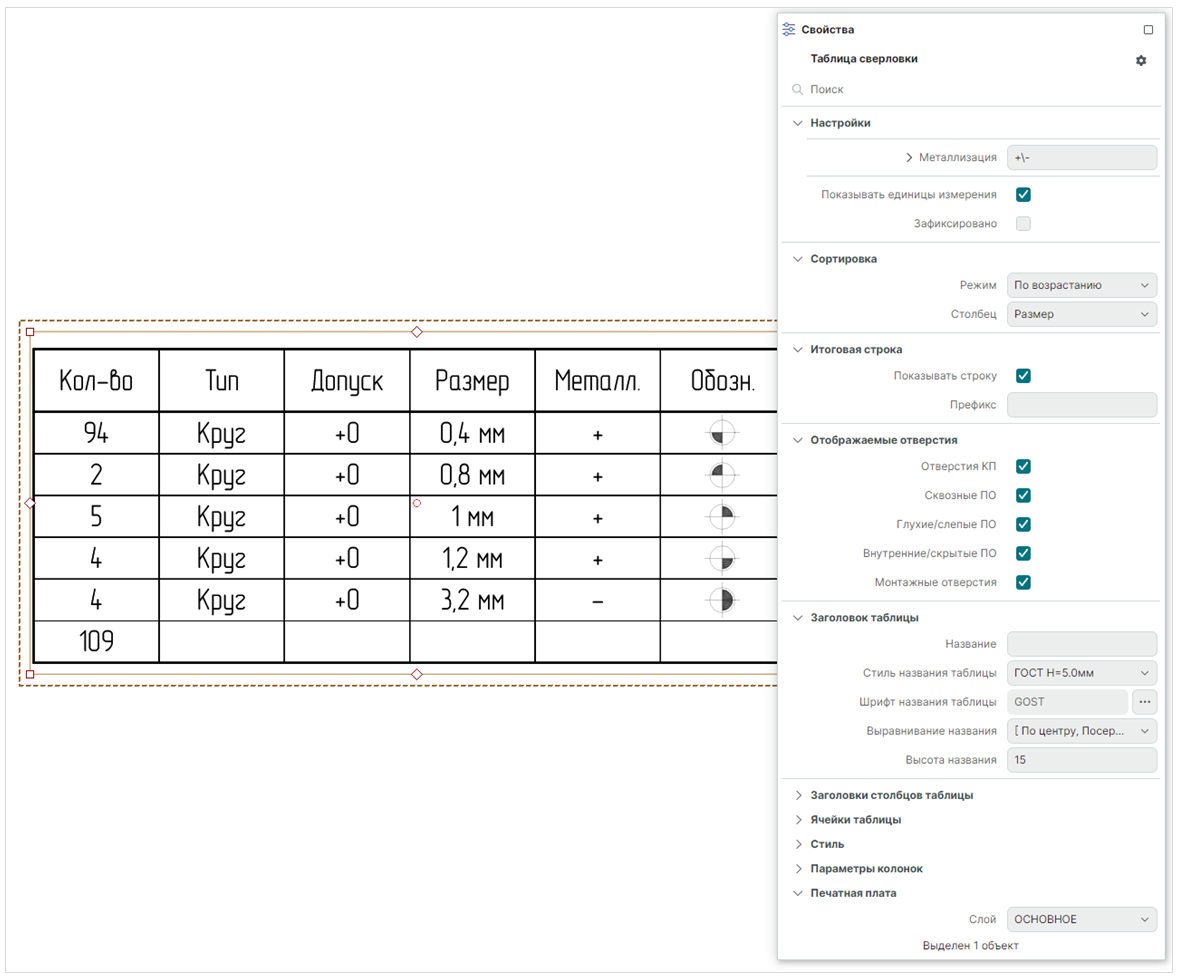The image size is (1177, 978).
Task: Click the Высота названия field with 15
Action: pyautogui.click(x=1081, y=760)
